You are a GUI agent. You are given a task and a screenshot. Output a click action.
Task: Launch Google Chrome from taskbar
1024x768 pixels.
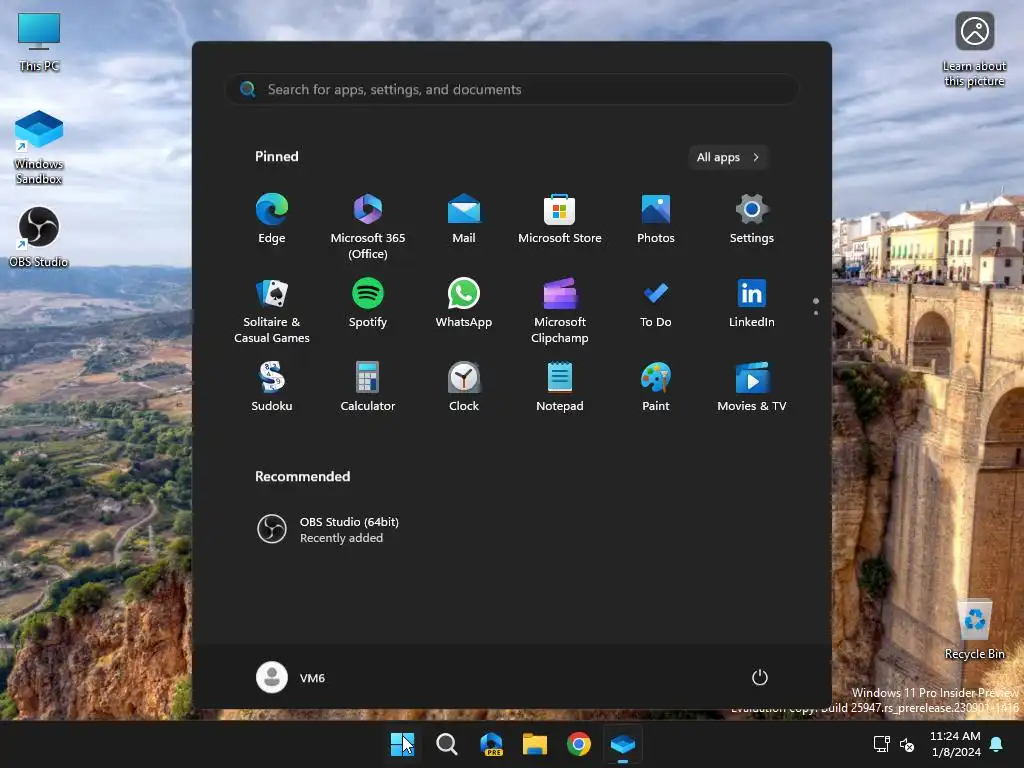pyautogui.click(x=579, y=744)
